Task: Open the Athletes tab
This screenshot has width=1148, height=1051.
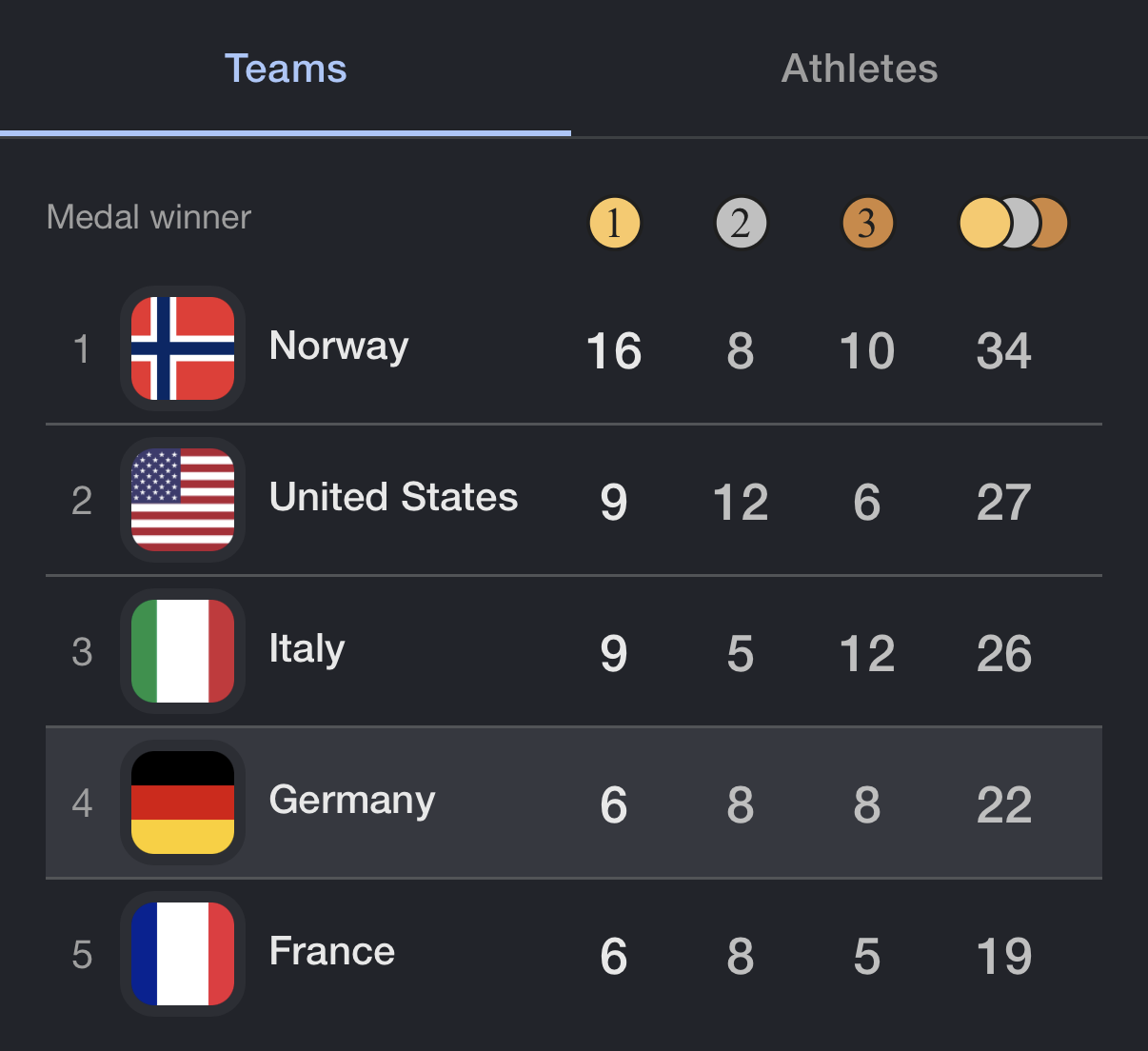Action: click(x=859, y=69)
